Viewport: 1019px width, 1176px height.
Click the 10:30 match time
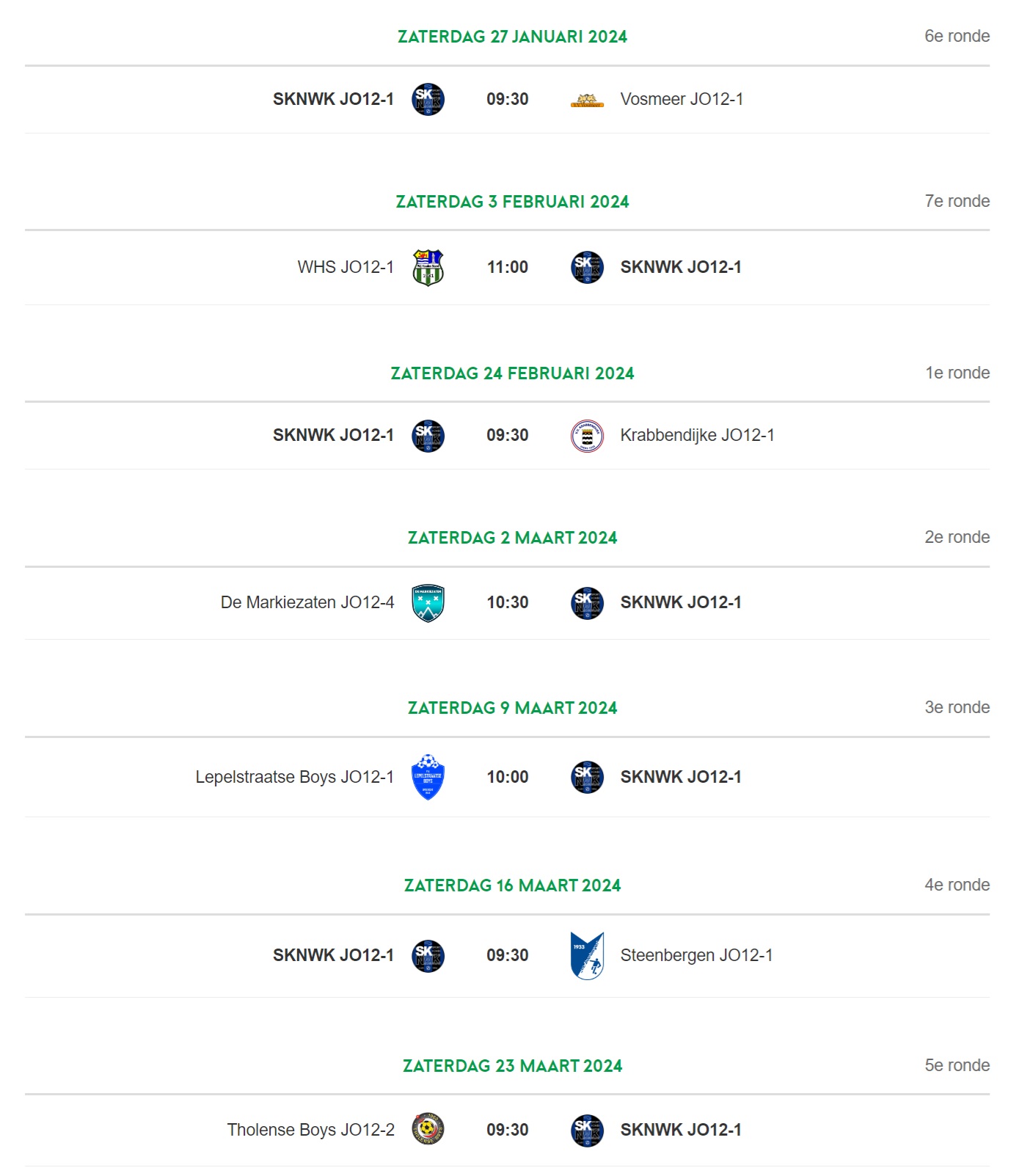tap(508, 602)
